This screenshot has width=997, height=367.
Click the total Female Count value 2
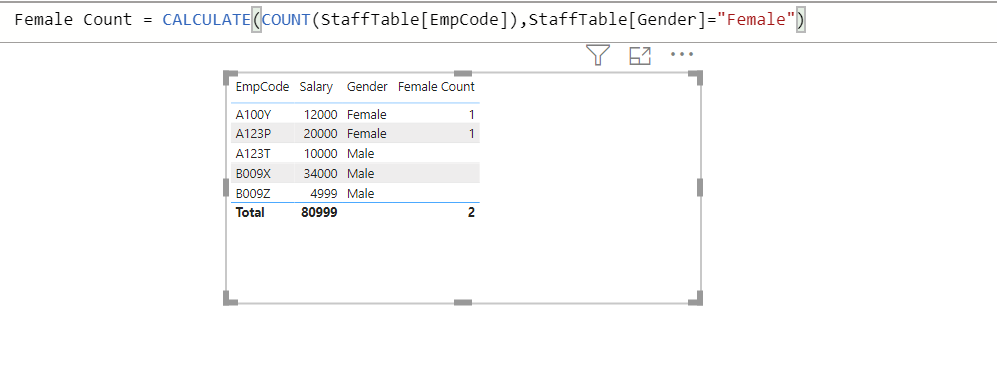471,212
